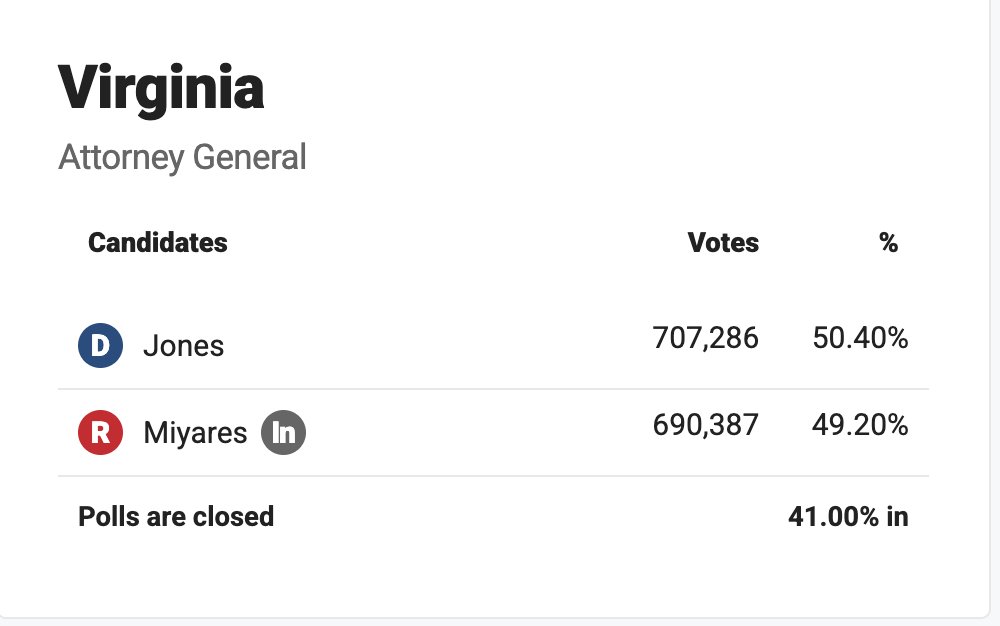Click the divider line under Miyares row

493,476
